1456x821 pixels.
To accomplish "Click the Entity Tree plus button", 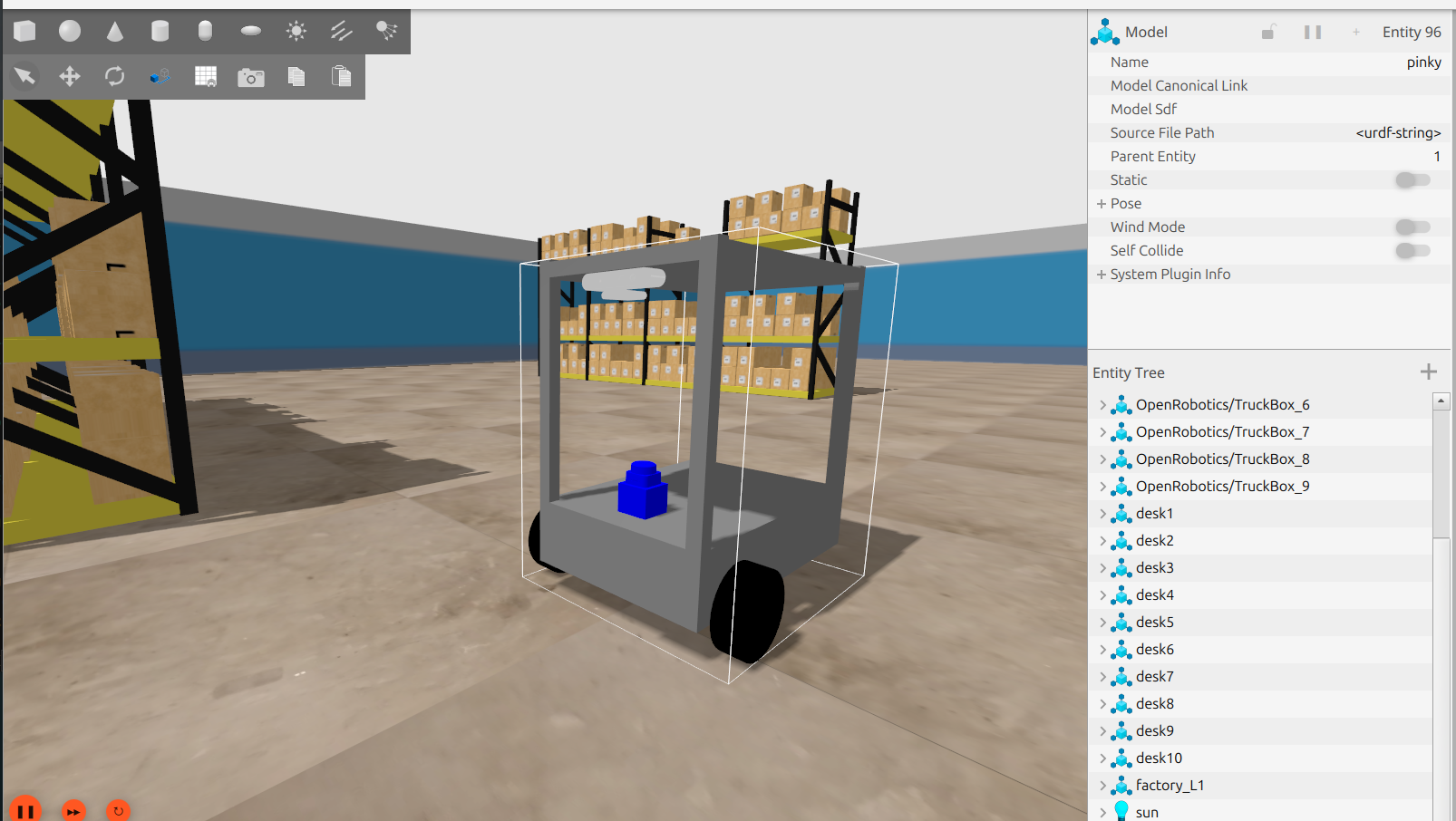I will tap(1429, 372).
